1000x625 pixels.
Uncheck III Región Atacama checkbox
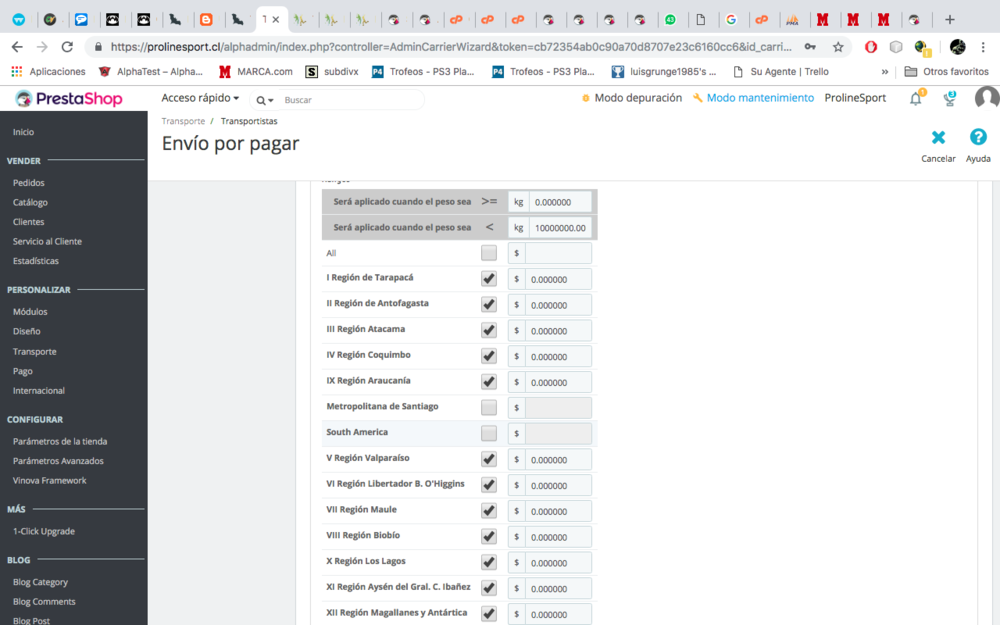489,330
